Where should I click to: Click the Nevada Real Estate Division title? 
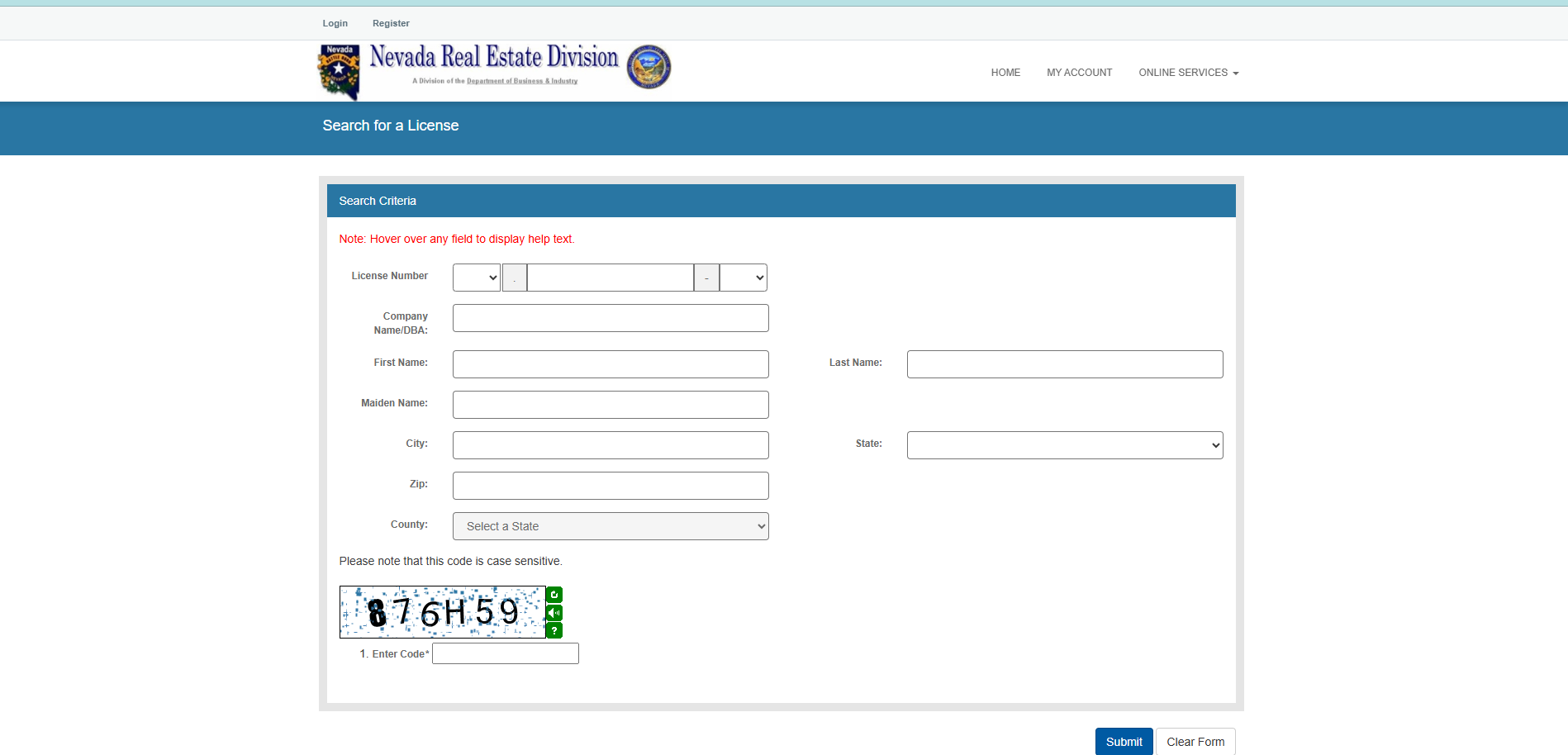(x=494, y=56)
